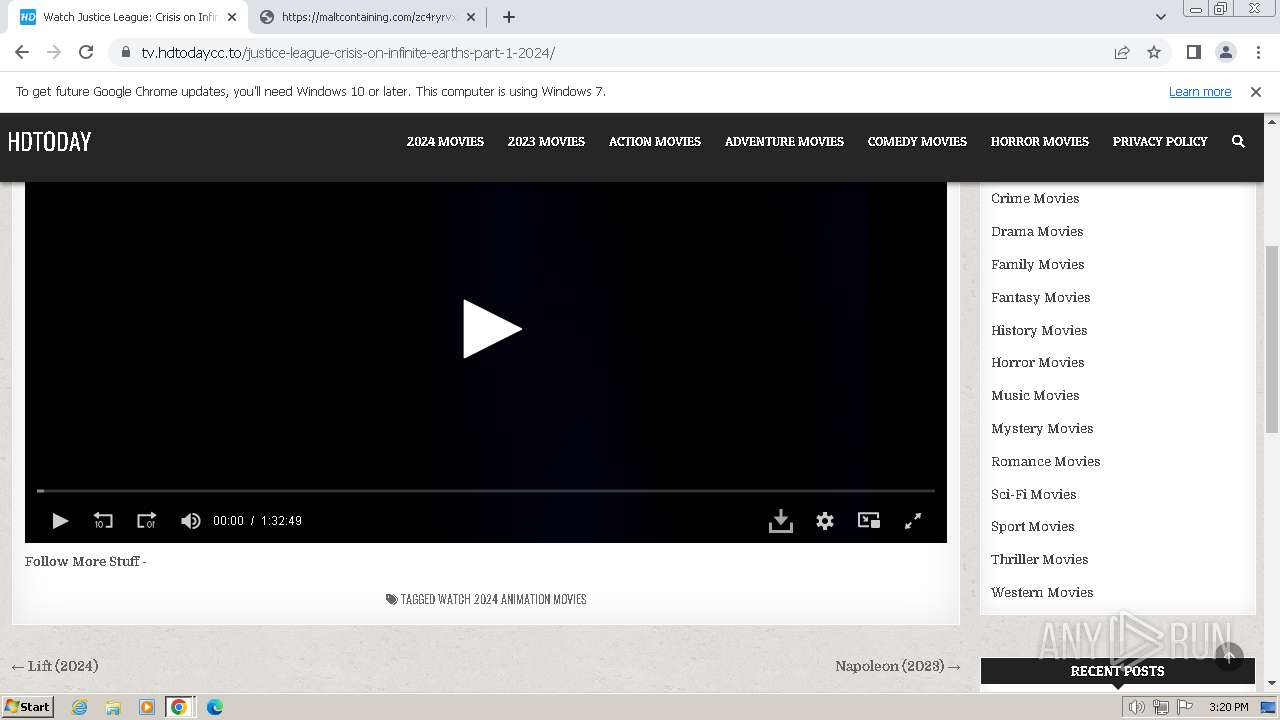Dismiss the Chrome update notification bar
Image resolution: width=1280 pixels, height=720 pixels.
click(x=1256, y=91)
